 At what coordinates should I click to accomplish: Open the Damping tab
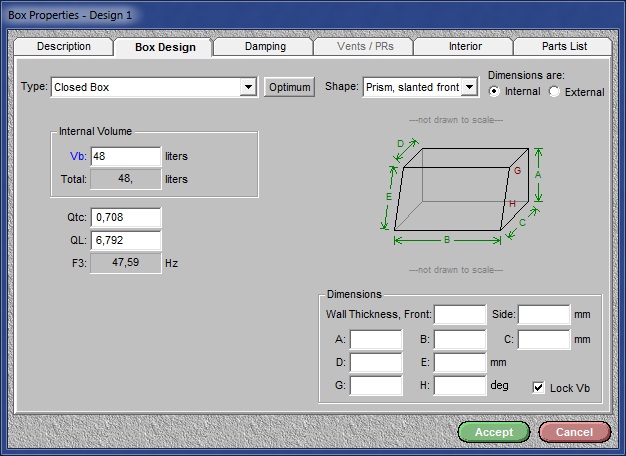264,47
